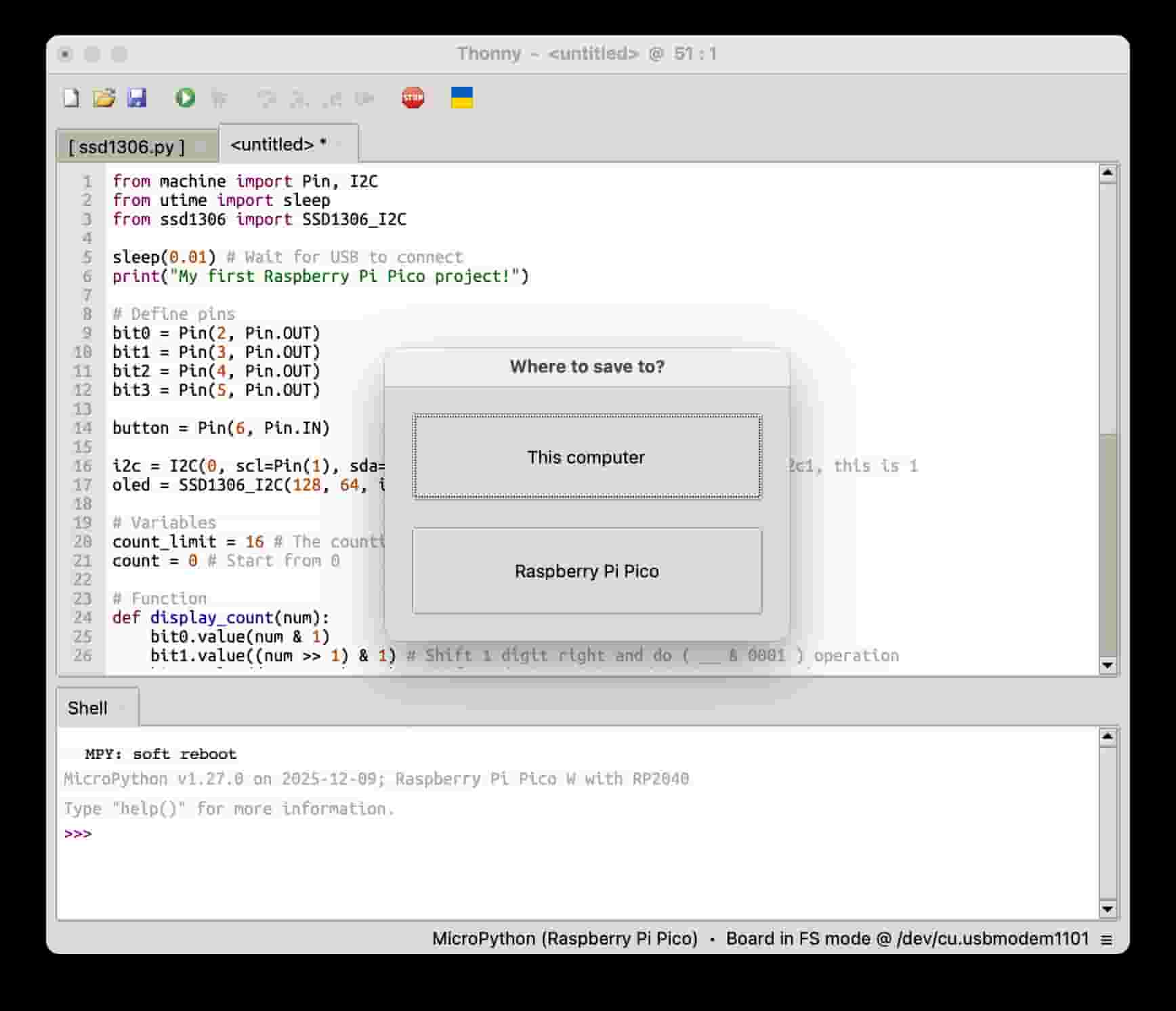Click the Step over debug icon
Image resolution: width=1176 pixels, height=1011 pixels.
point(266,99)
